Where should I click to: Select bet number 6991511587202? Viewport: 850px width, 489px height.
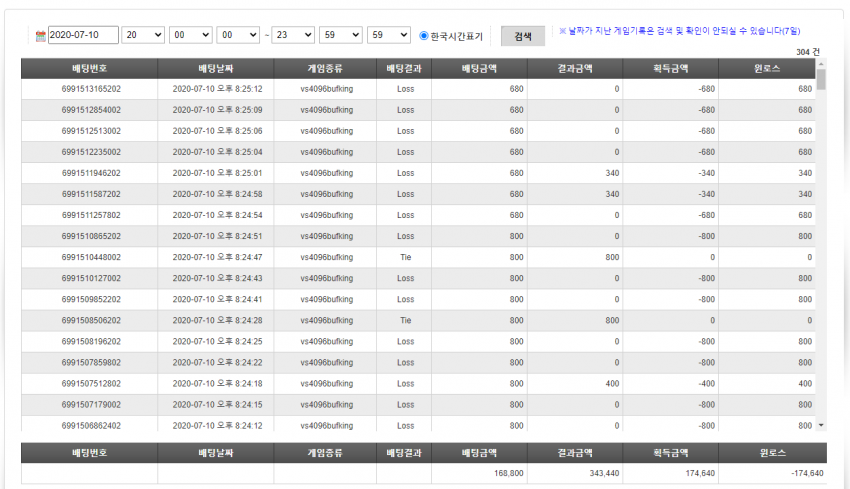click(x=91, y=194)
